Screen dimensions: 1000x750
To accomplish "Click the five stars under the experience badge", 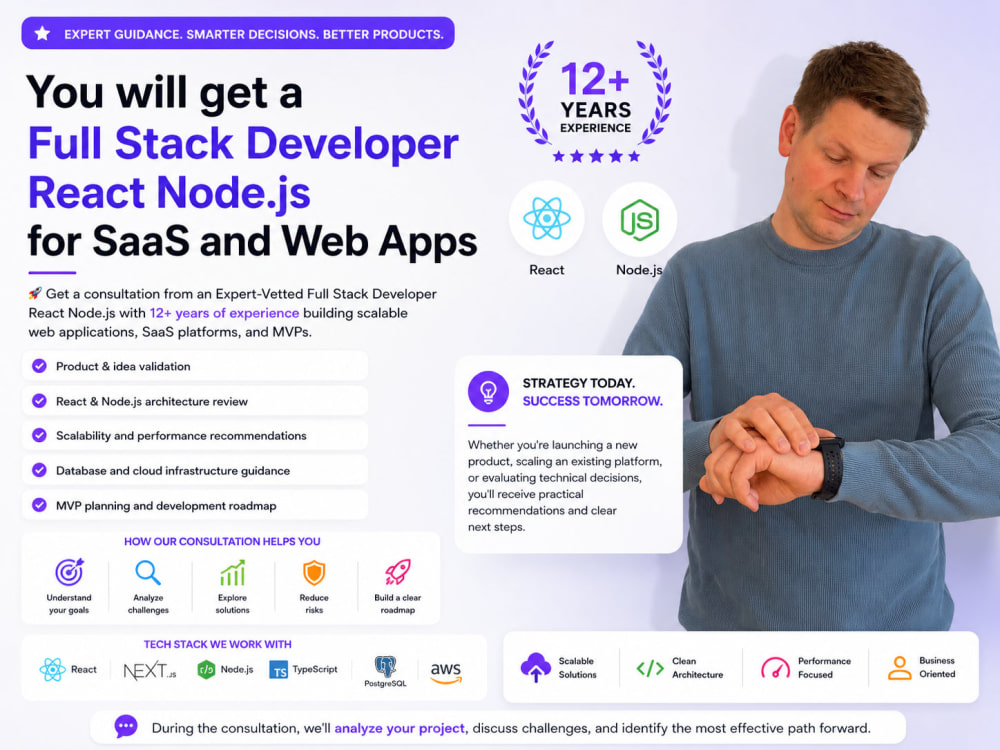I will pyautogui.click(x=596, y=156).
